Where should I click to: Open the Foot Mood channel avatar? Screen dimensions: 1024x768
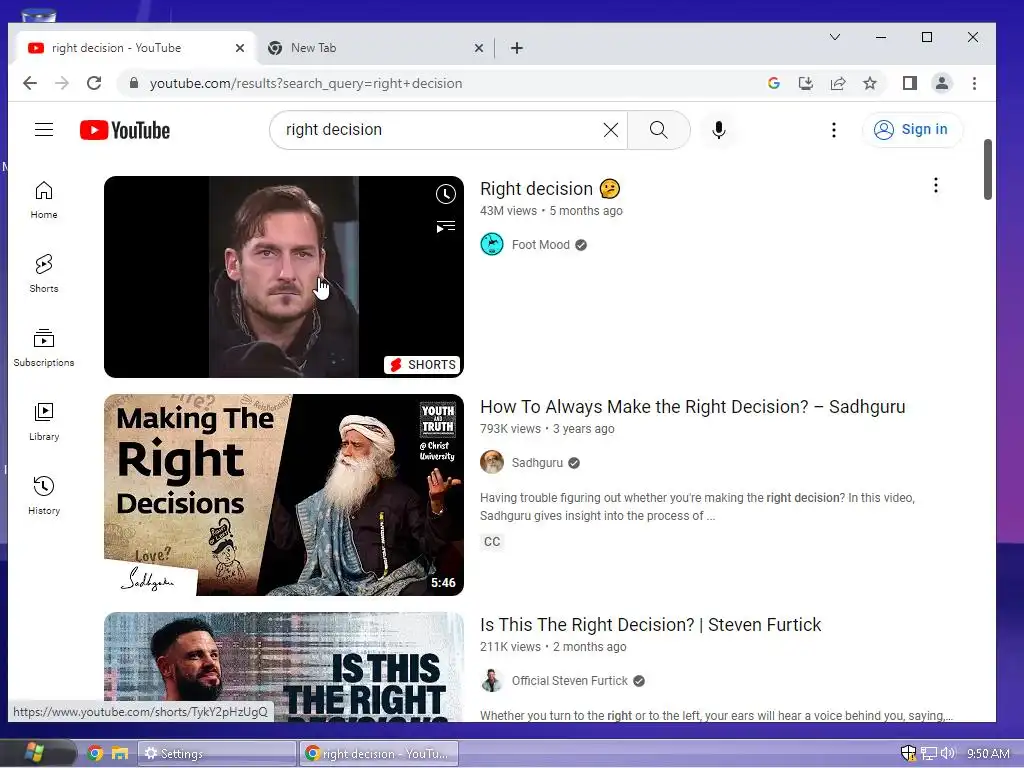492,245
